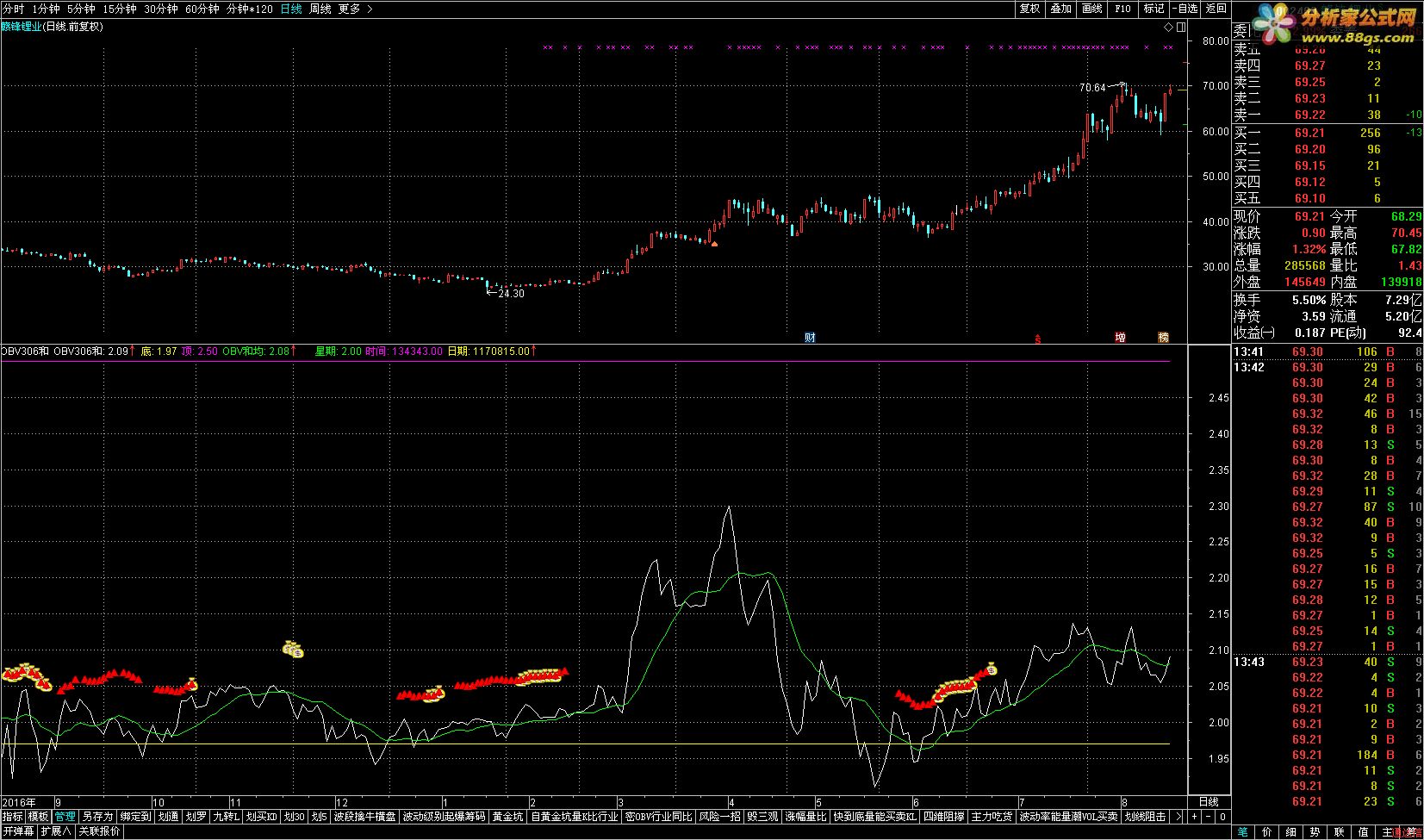Apply the 划罗 indicator
The width and height of the screenshot is (1424, 840).
(196, 817)
